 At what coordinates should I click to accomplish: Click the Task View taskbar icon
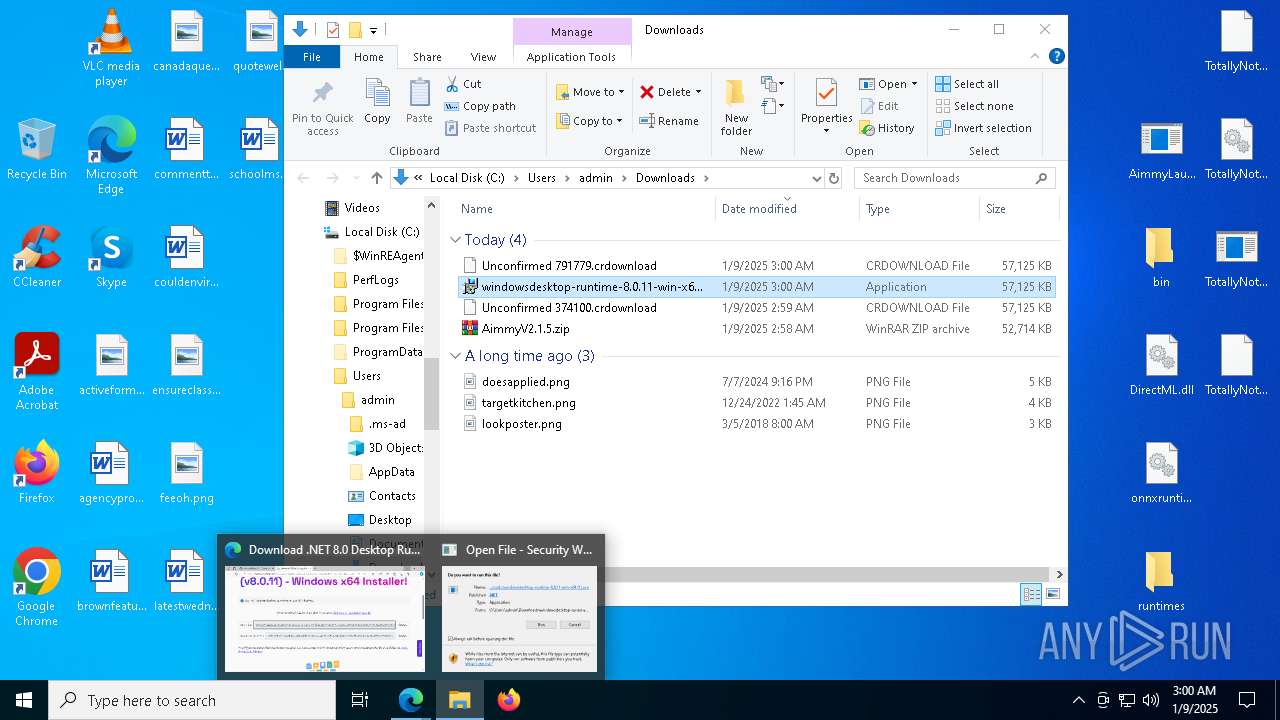click(360, 700)
